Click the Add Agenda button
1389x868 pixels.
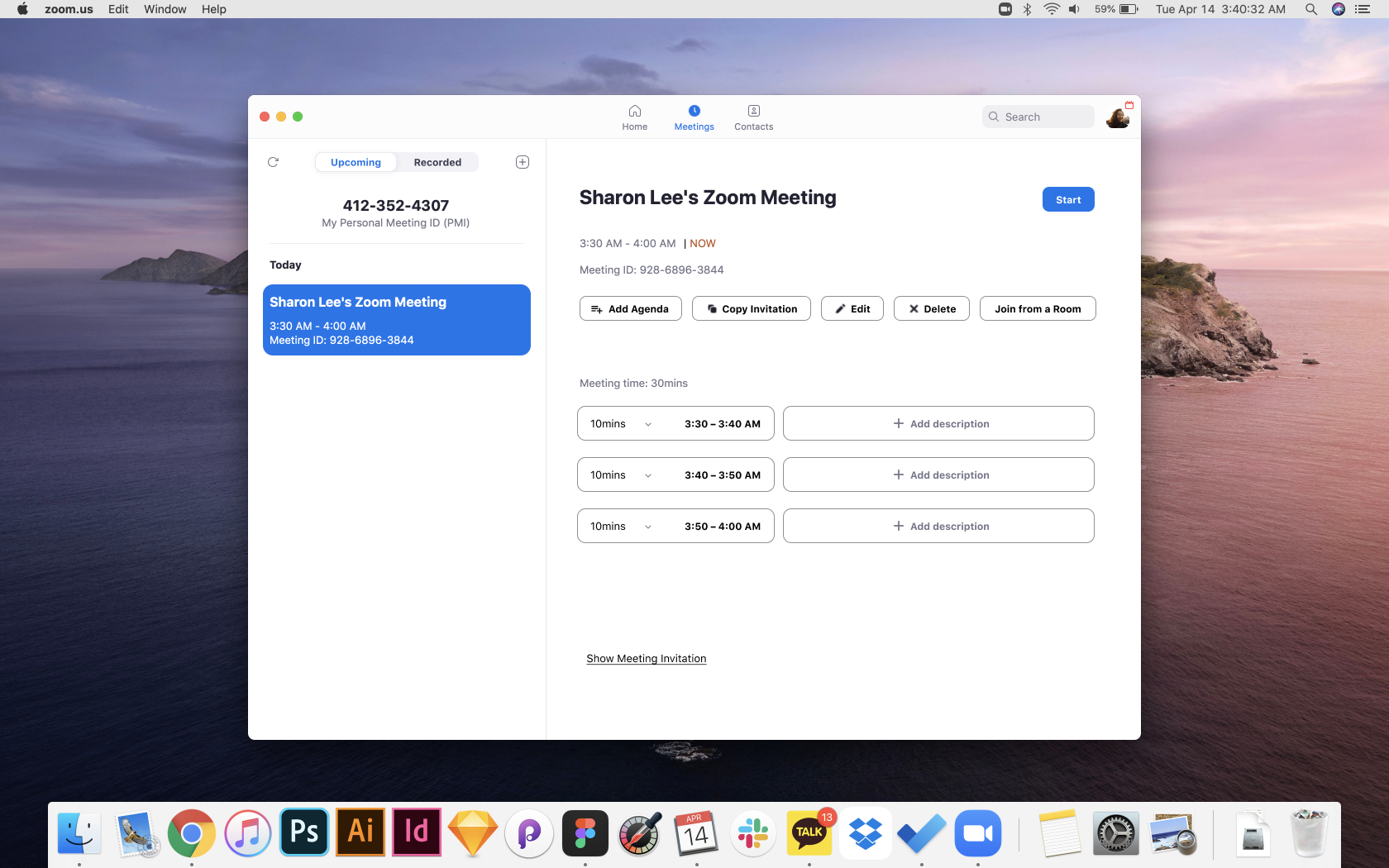[630, 308]
